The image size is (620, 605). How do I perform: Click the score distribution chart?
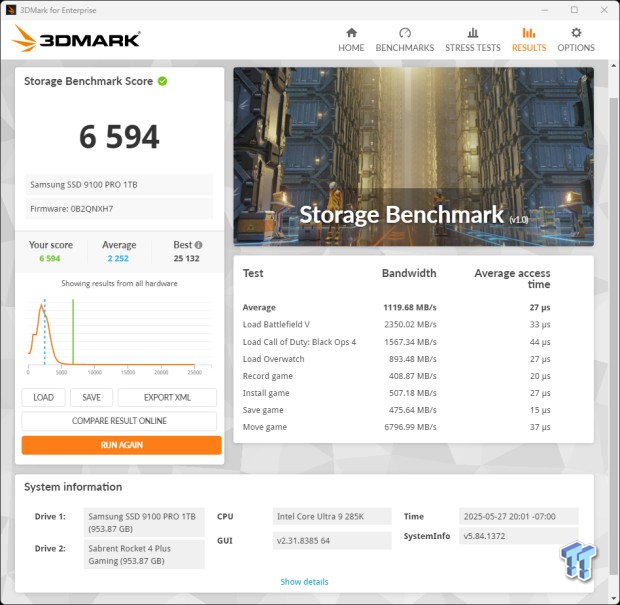click(x=119, y=336)
